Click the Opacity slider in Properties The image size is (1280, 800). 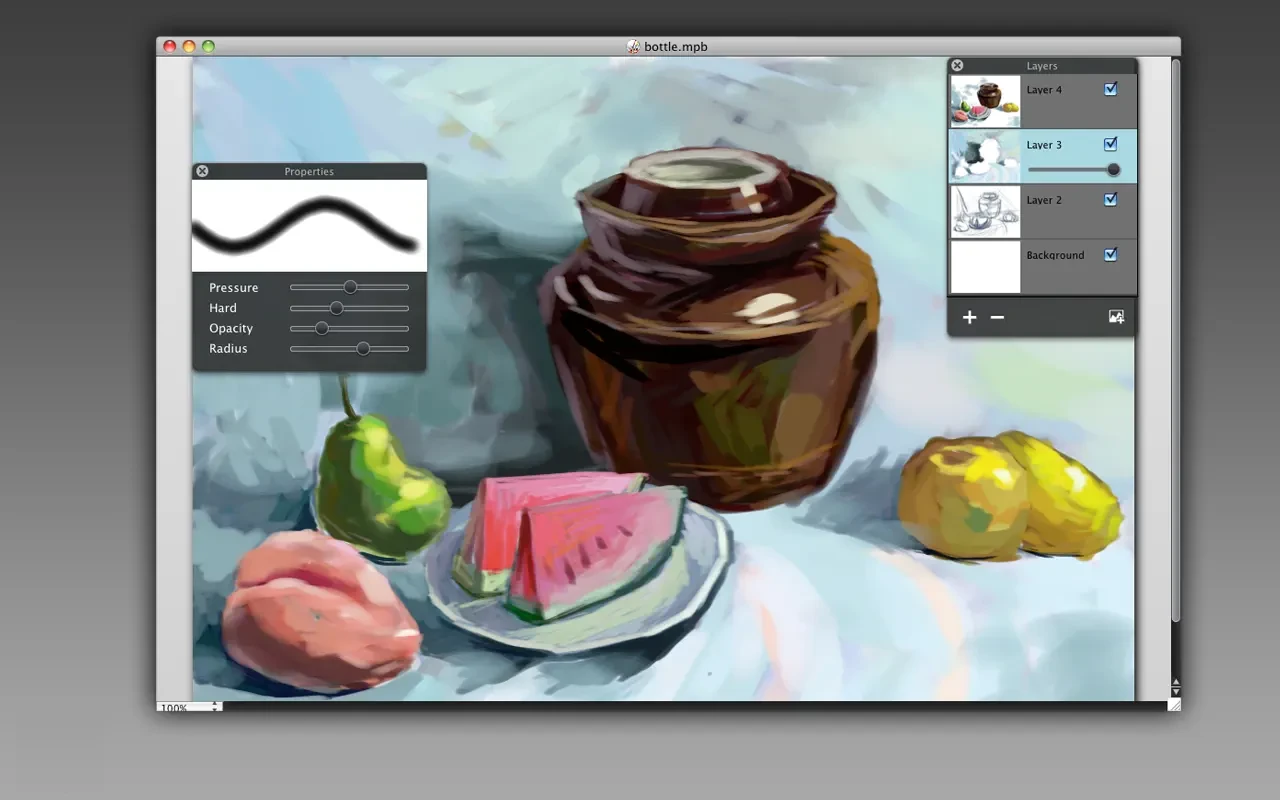tap(349, 328)
